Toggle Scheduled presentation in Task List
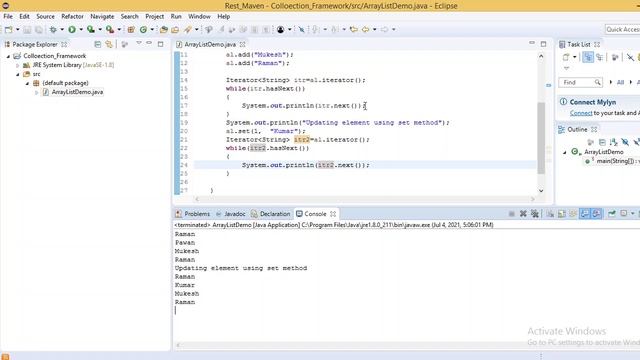Screen dimensions: 640x360 (x=599, y=57)
